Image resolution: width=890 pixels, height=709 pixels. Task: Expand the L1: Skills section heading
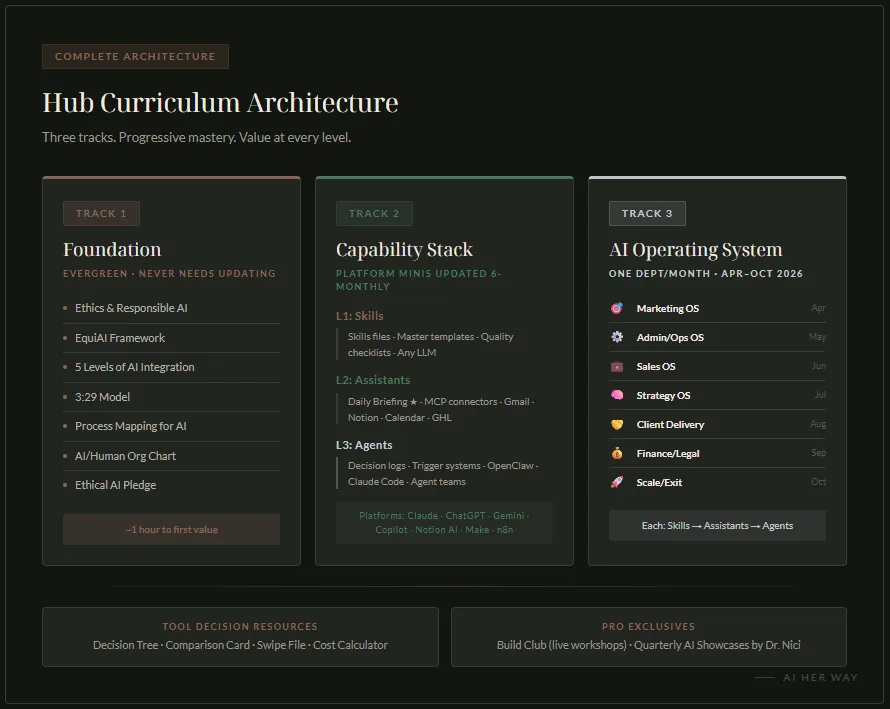pyautogui.click(x=359, y=316)
